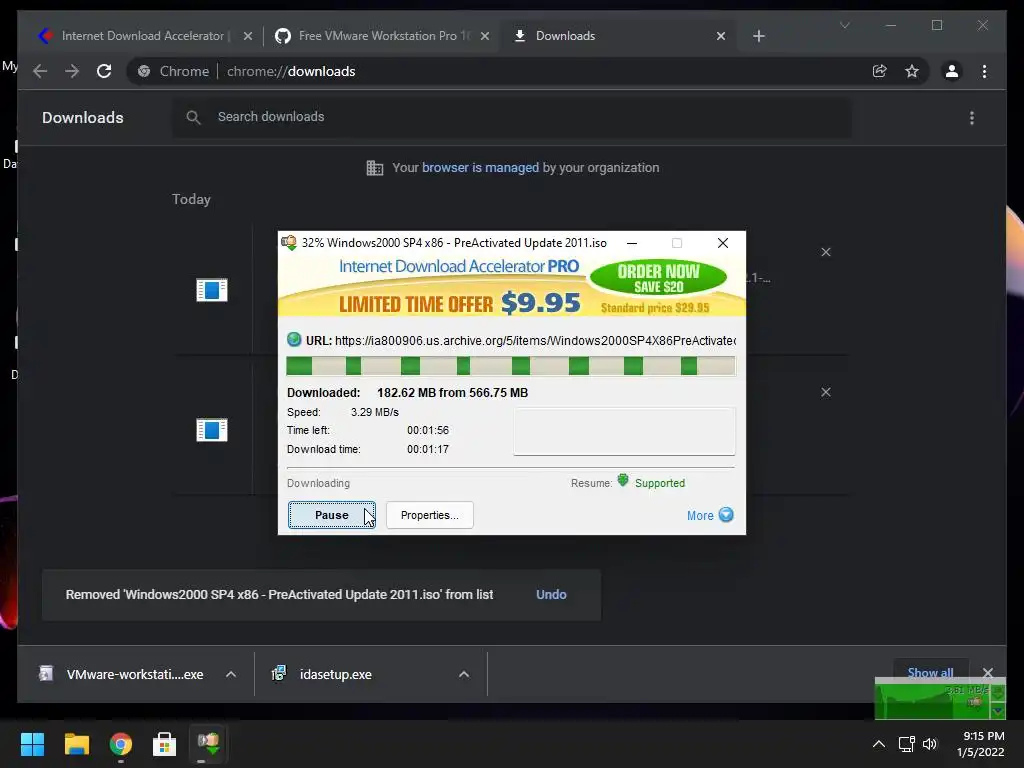Open a new tab with plus button
This screenshot has height=768, width=1024.
(758, 36)
